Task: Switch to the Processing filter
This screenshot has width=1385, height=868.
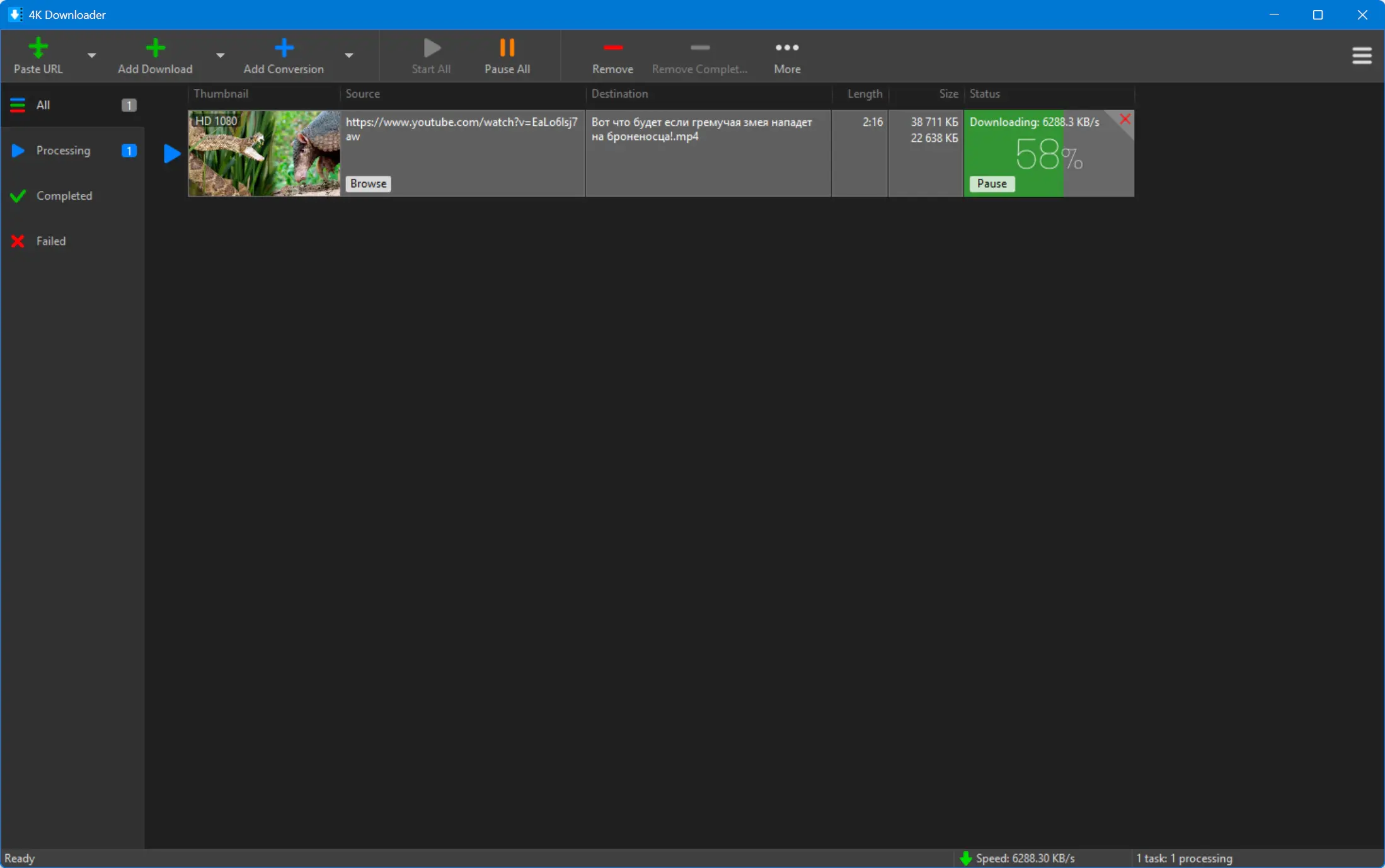Action: (x=63, y=151)
